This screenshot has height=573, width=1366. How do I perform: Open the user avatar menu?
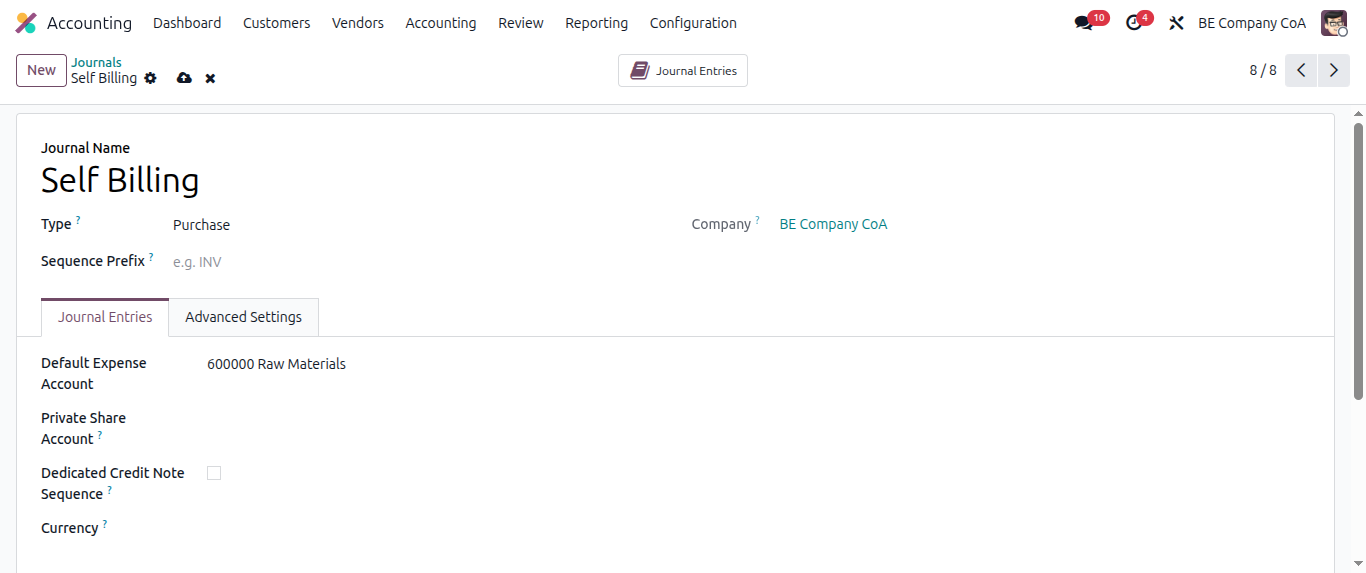tap(1334, 23)
